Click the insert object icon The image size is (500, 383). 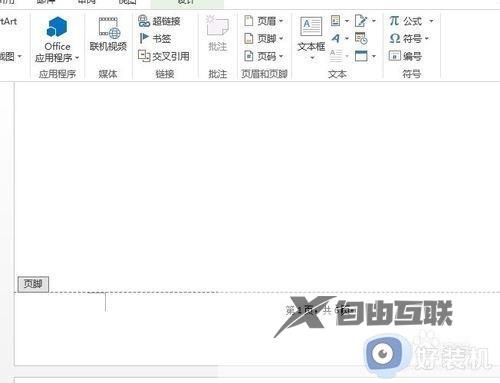(x=361, y=56)
